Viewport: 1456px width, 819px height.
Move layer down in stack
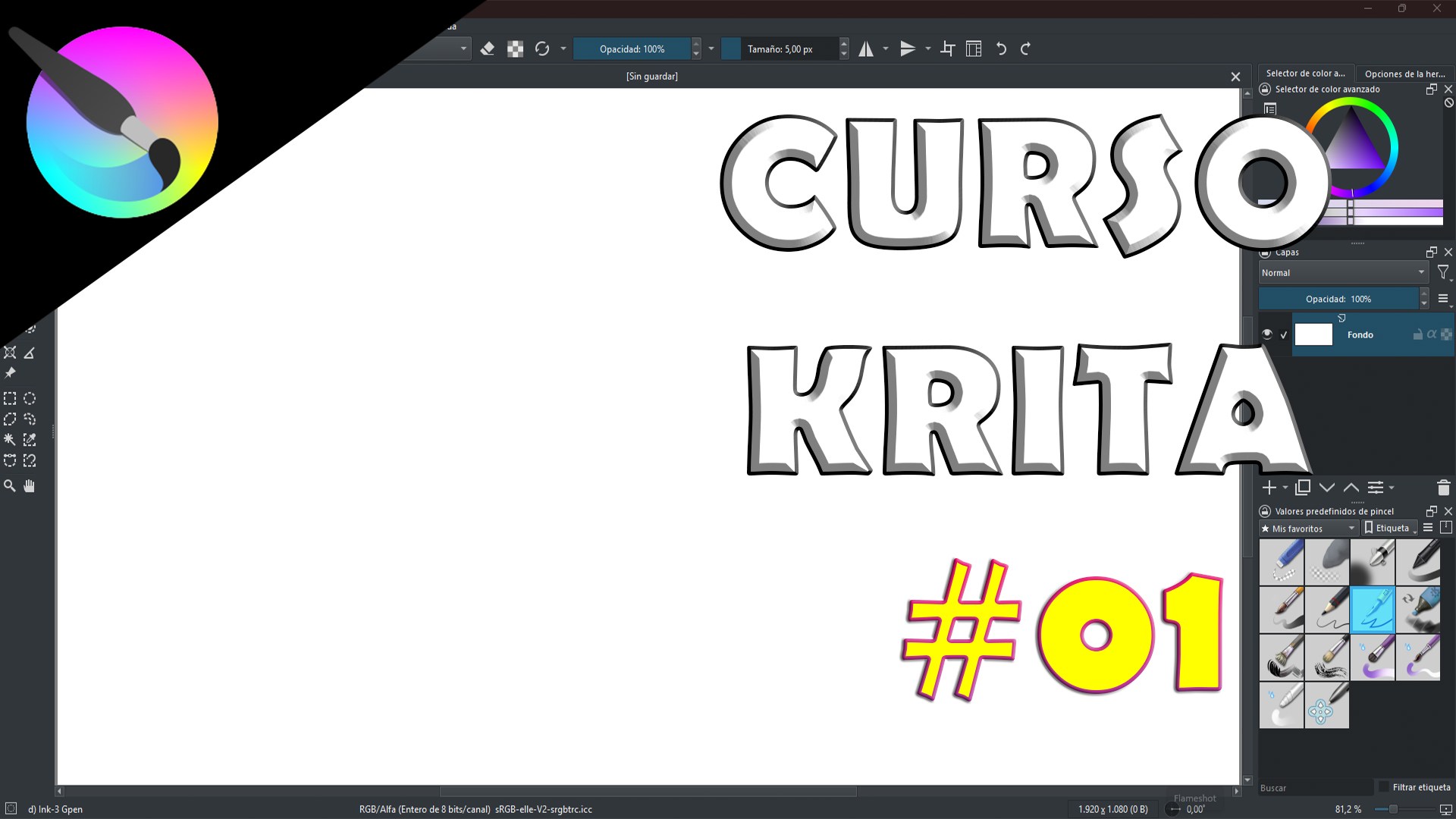1327,488
